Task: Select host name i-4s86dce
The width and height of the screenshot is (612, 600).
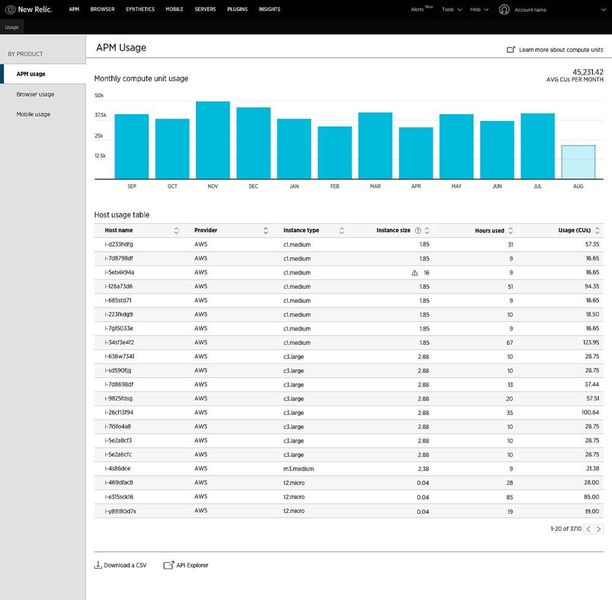Action: (117, 468)
